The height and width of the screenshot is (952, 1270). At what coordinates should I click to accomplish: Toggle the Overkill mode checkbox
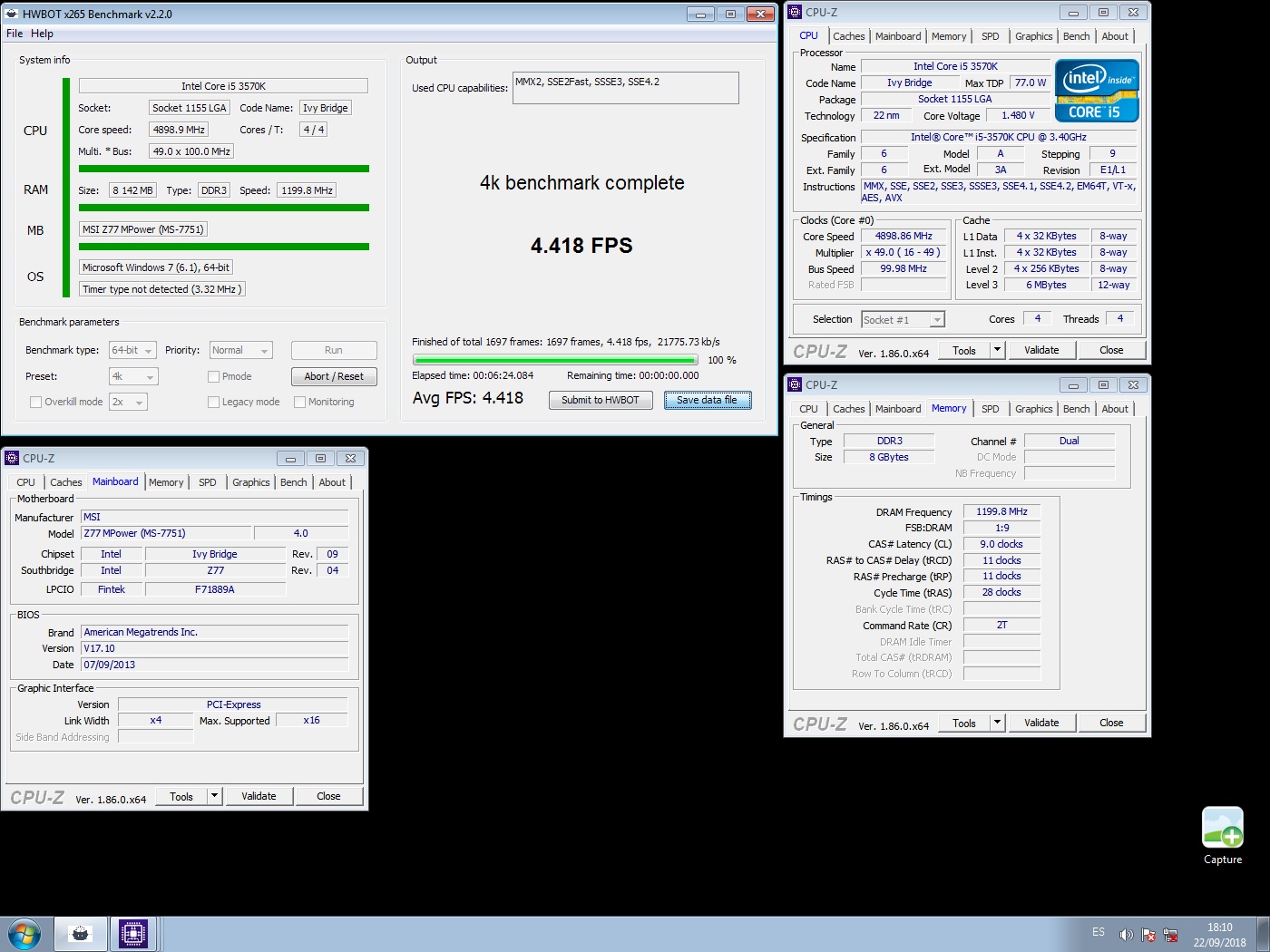tap(36, 402)
